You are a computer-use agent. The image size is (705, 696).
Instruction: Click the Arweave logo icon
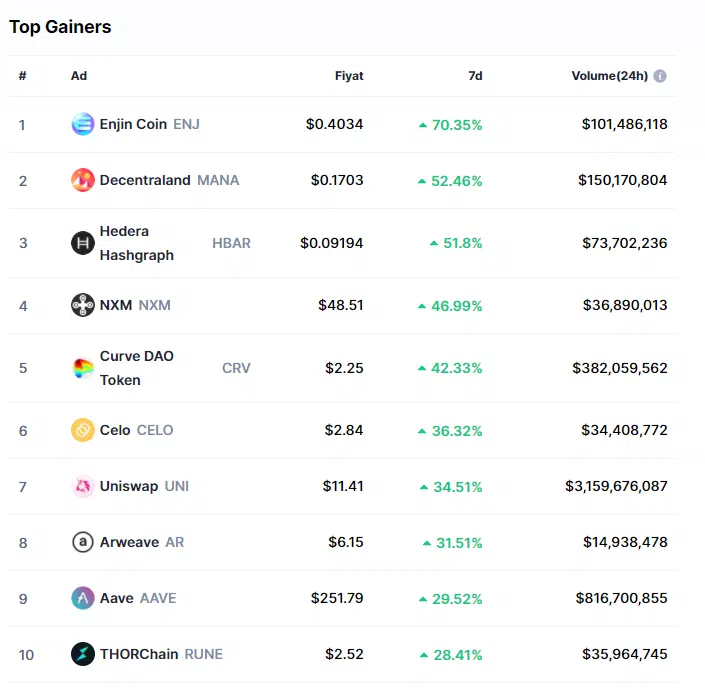tap(83, 543)
